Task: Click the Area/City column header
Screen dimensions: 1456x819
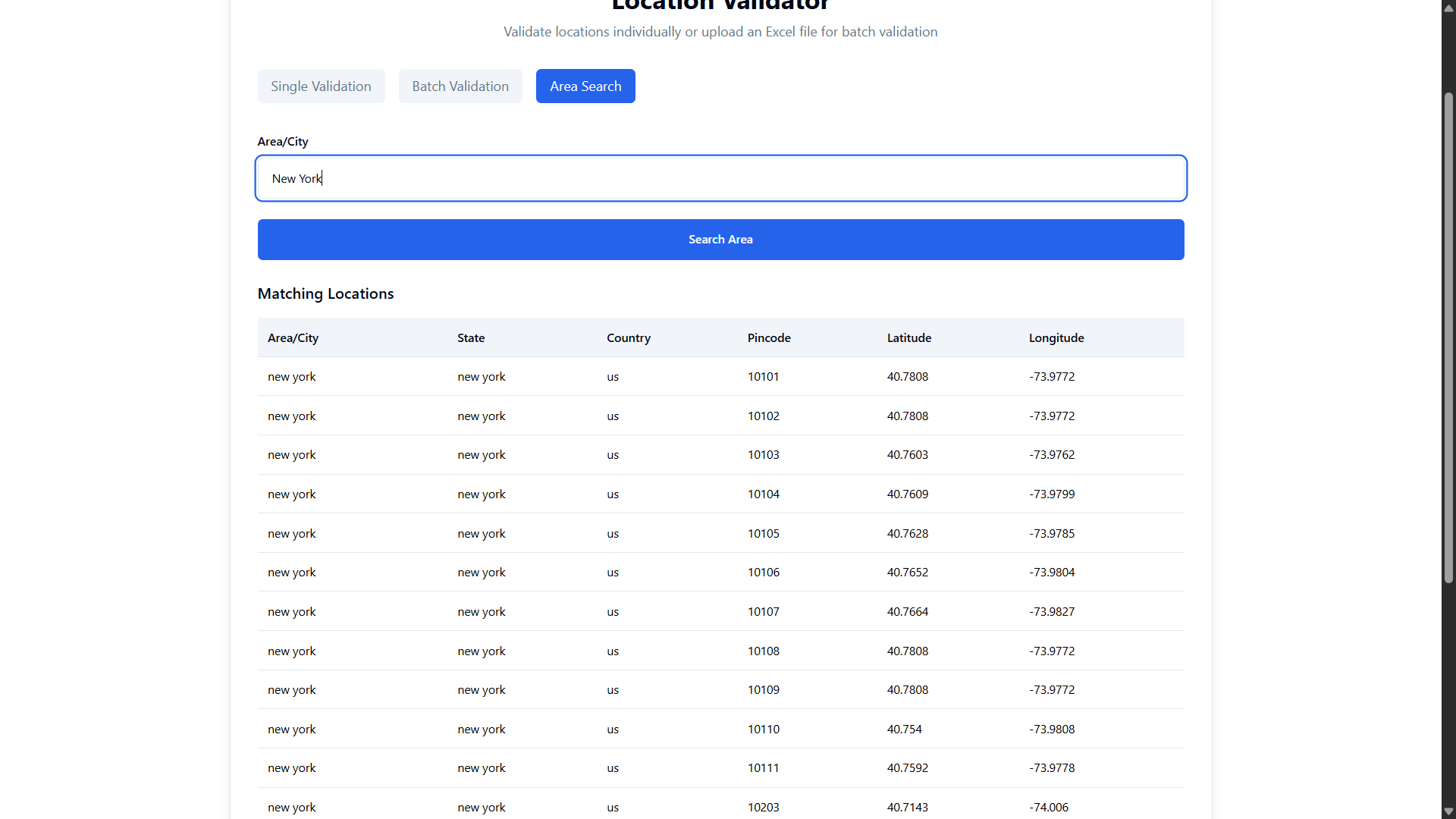Action: 293,338
